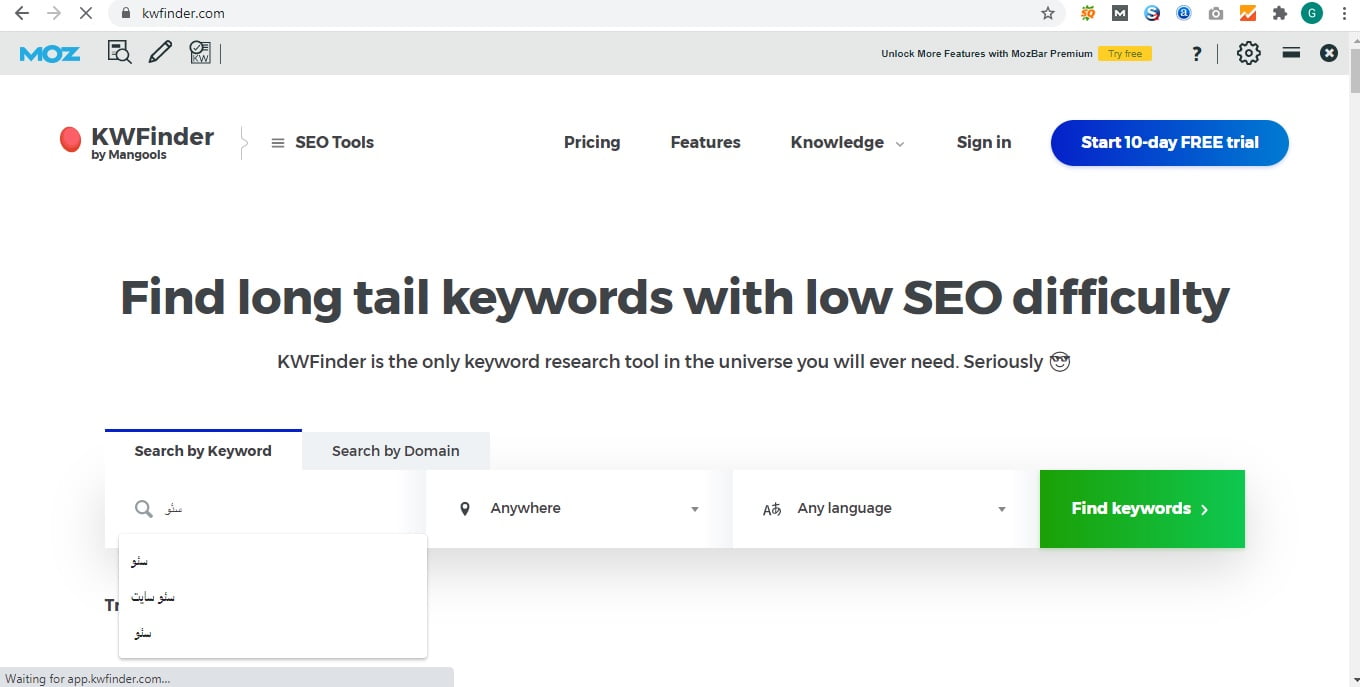
Task: Open the Anywhere location dropdown
Action: tap(580, 509)
